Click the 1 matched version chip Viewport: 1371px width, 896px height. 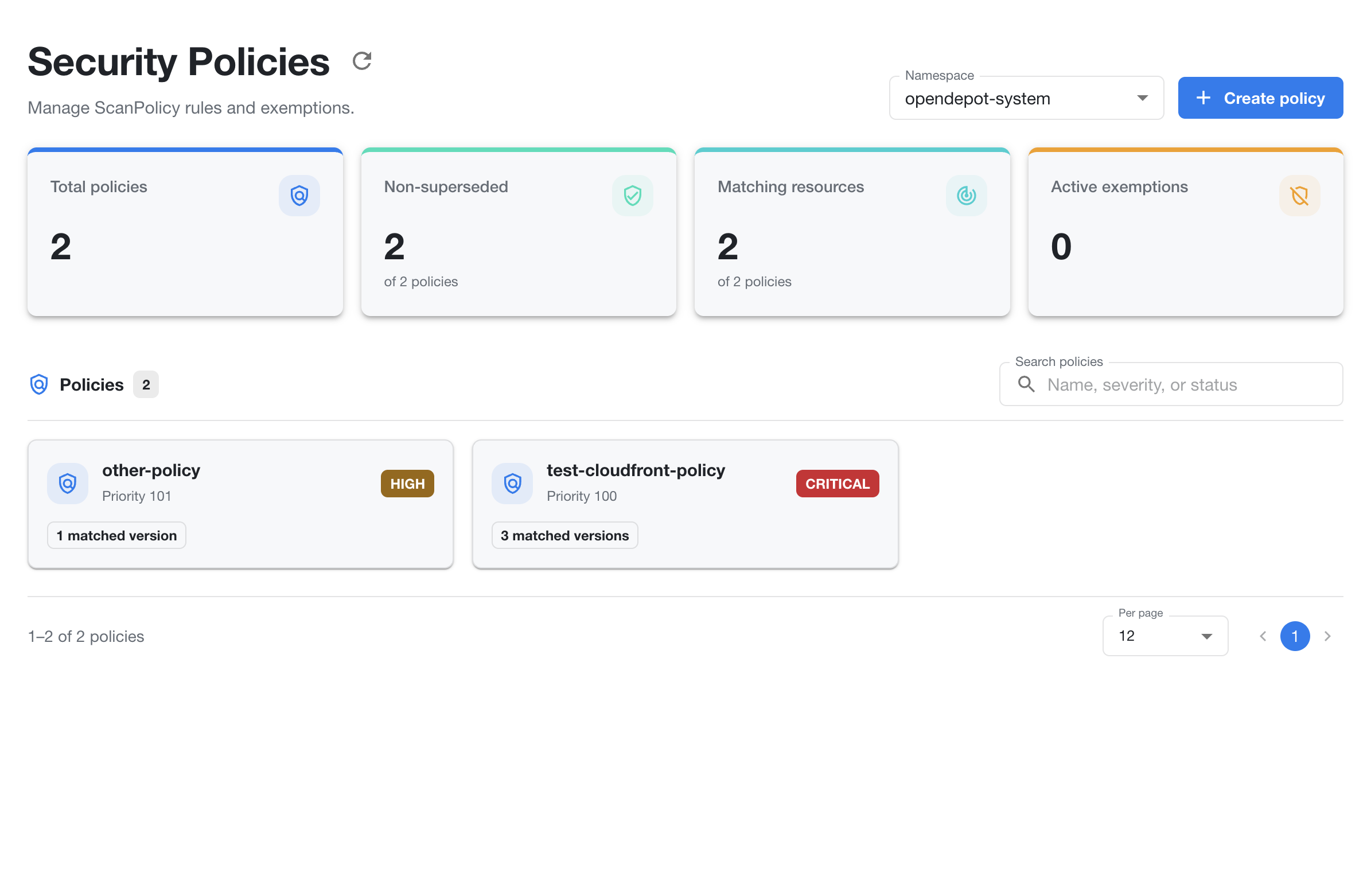116,535
